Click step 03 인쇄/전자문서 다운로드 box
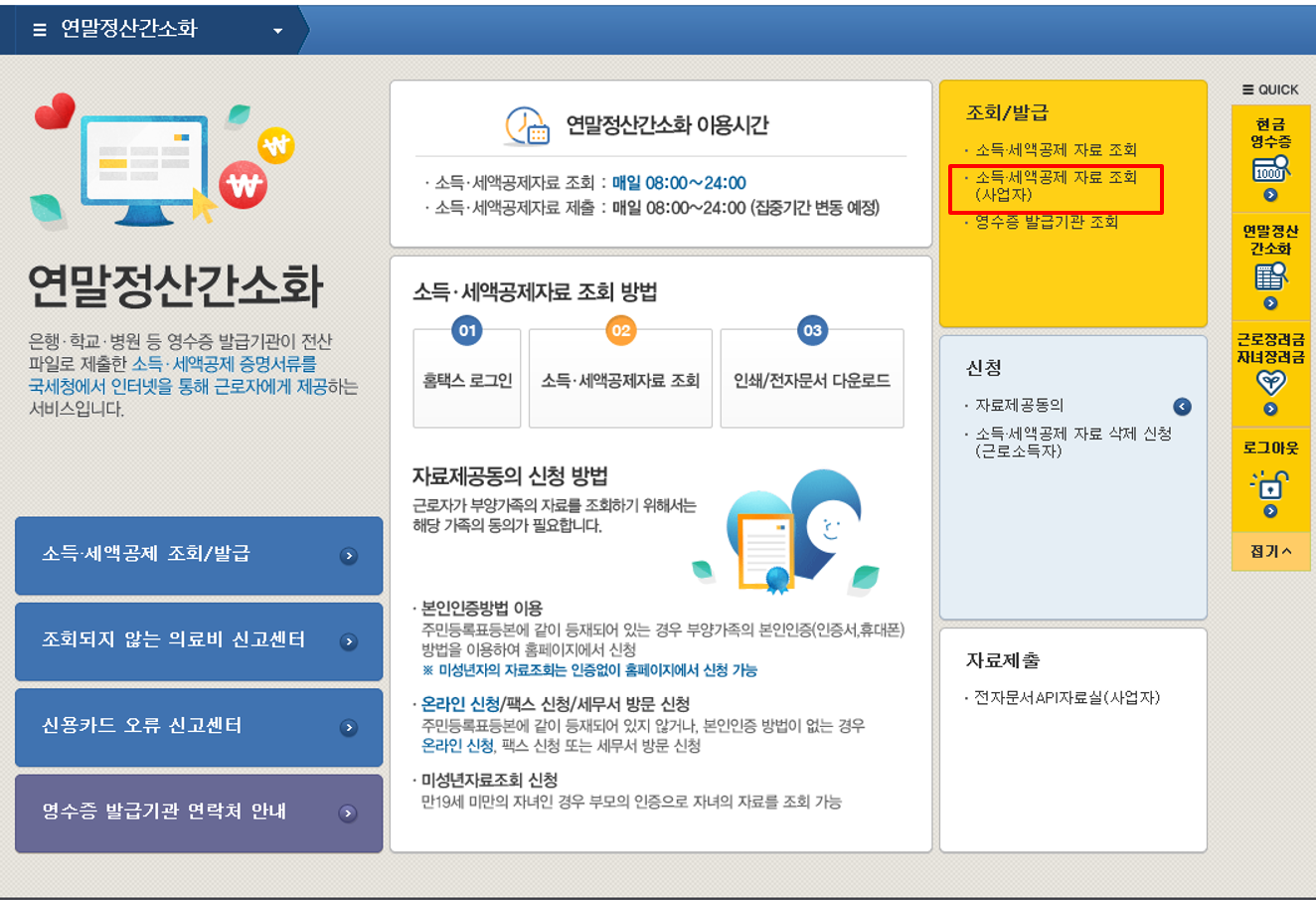1316x900 pixels. pos(812,379)
